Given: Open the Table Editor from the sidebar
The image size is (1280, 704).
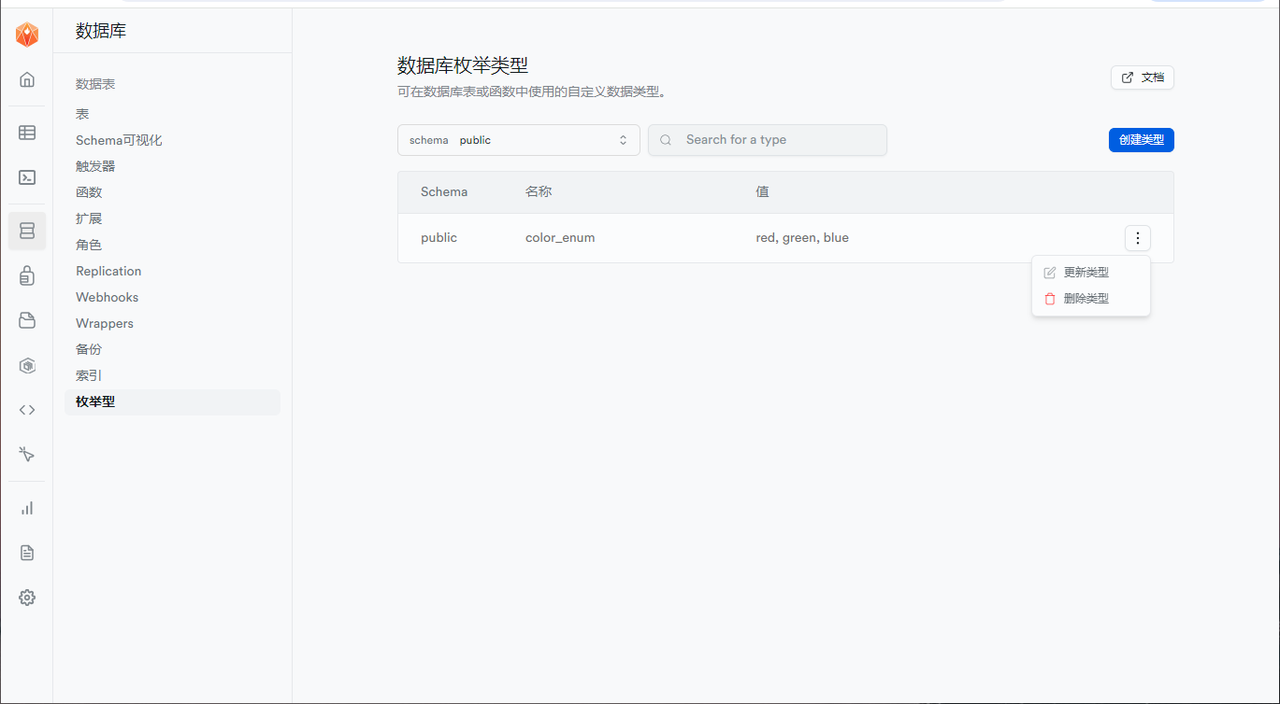Looking at the screenshot, I should pyautogui.click(x=27, y=132).
